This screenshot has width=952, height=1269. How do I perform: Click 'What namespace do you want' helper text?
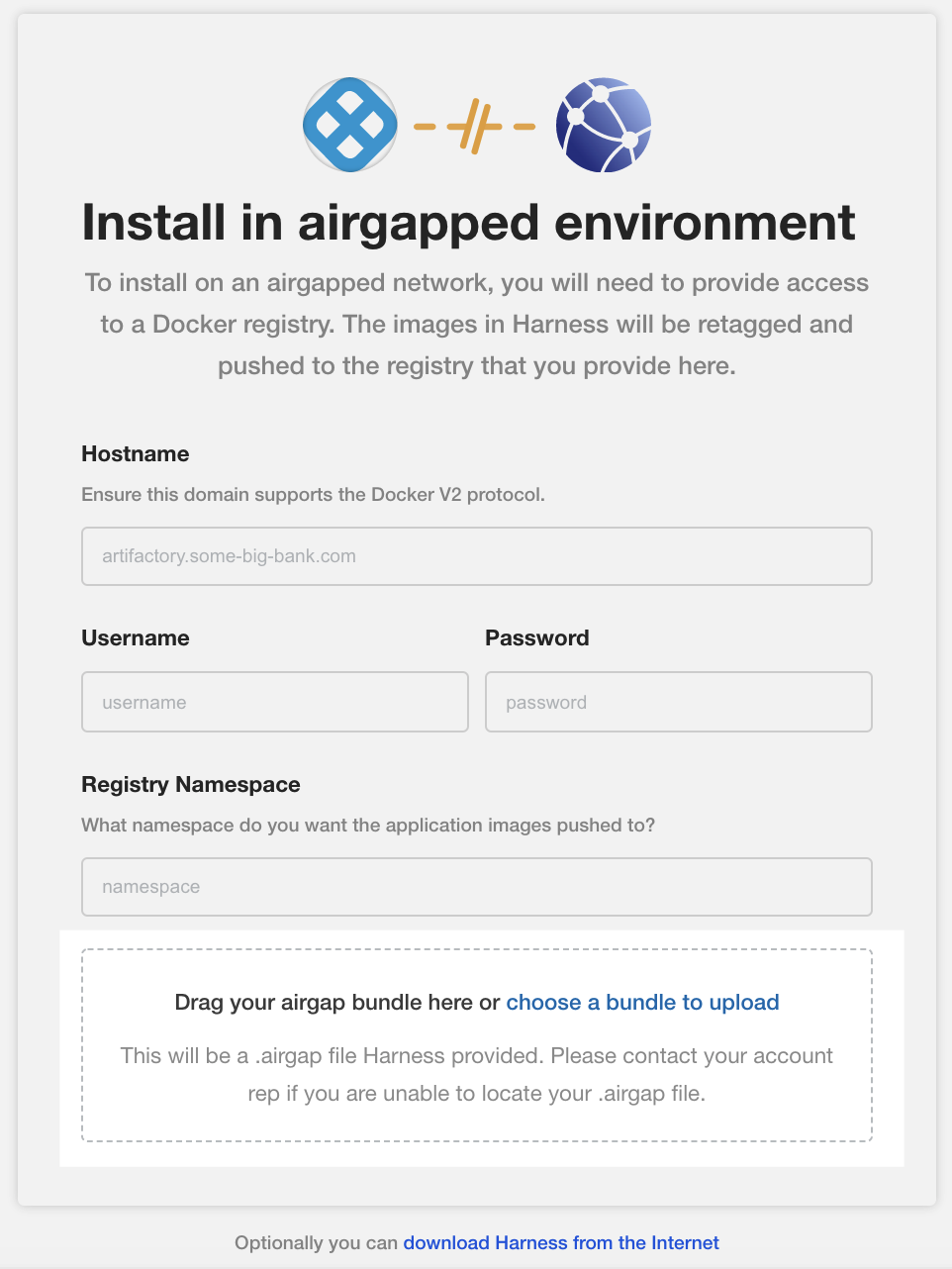coord(368,825)
